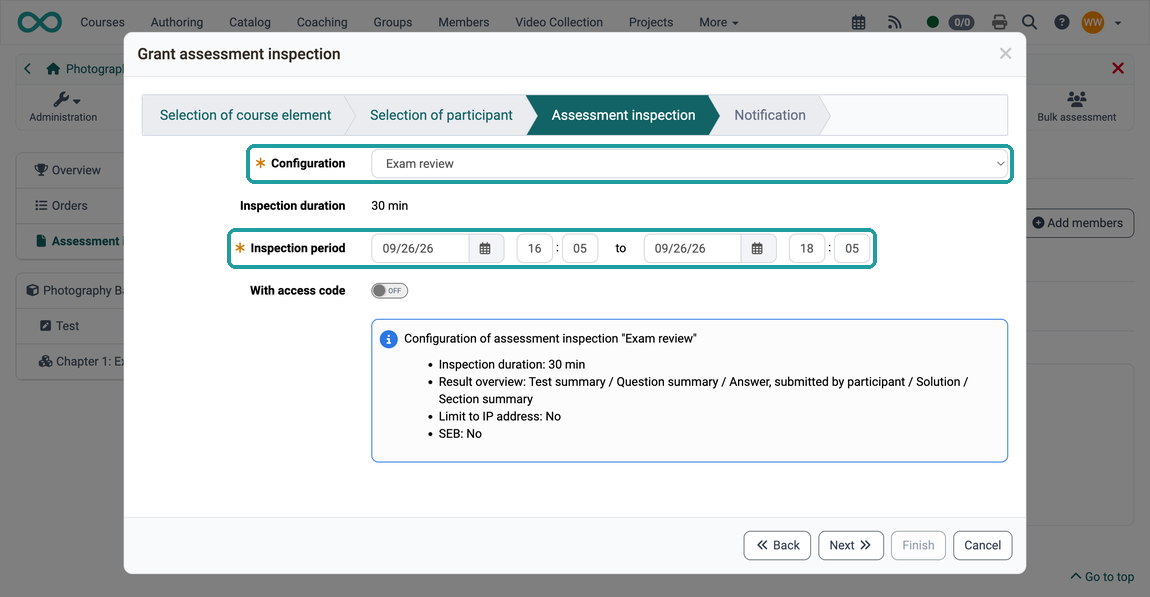Open the Authoring menu item
Viewport: 1150px width, 597px height.
(x=177, y=22)
